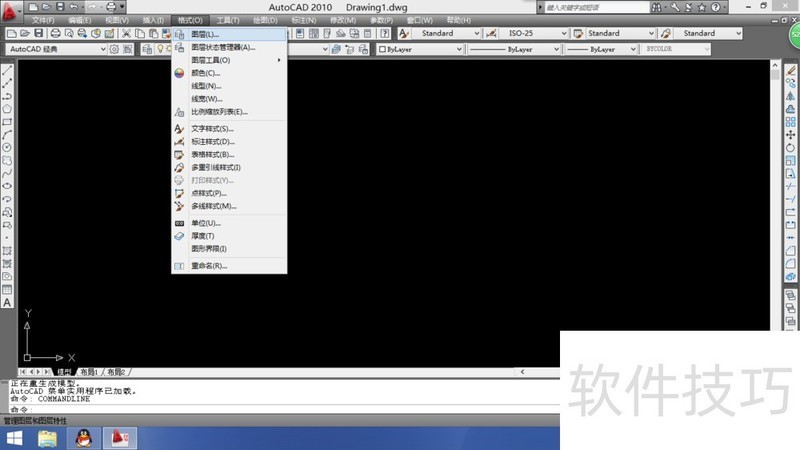This screenshot has height=450, width=800.
Task: Select the Ellipse tool in draw toolbar
Action: (7, 186)
